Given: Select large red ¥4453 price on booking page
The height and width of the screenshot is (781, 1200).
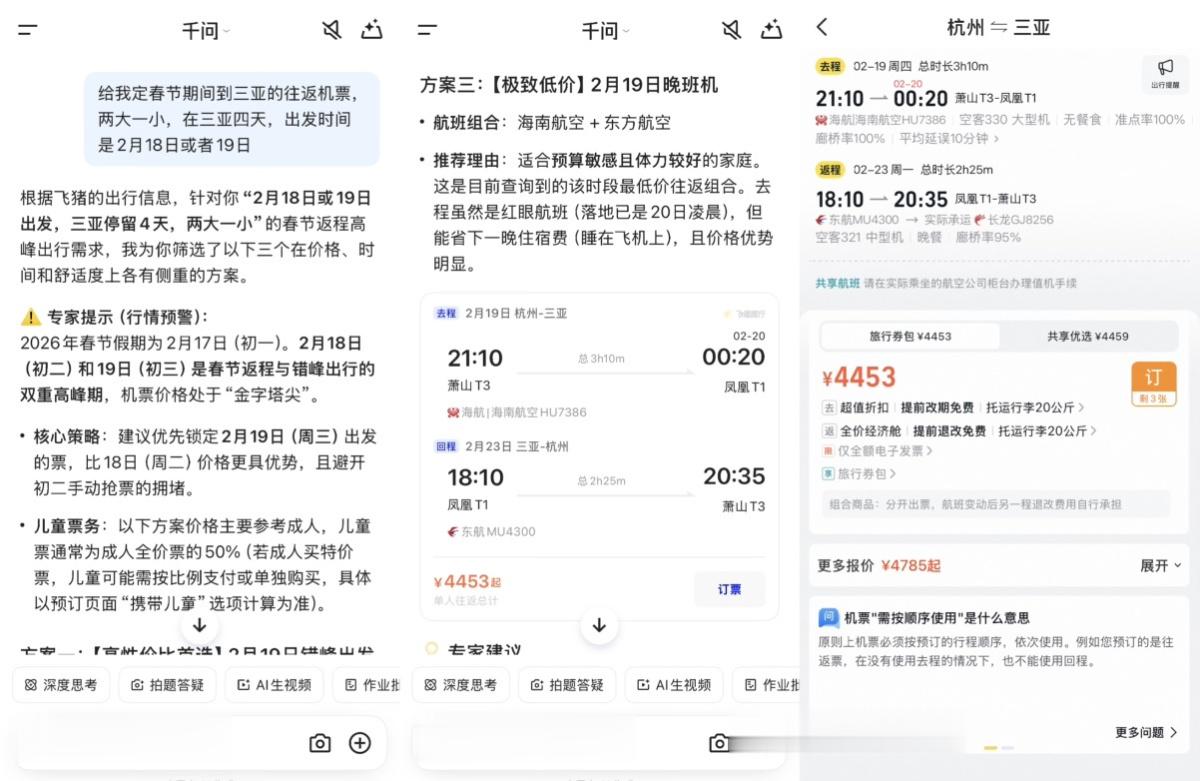Looking at the screenshot, I should 858,378.
